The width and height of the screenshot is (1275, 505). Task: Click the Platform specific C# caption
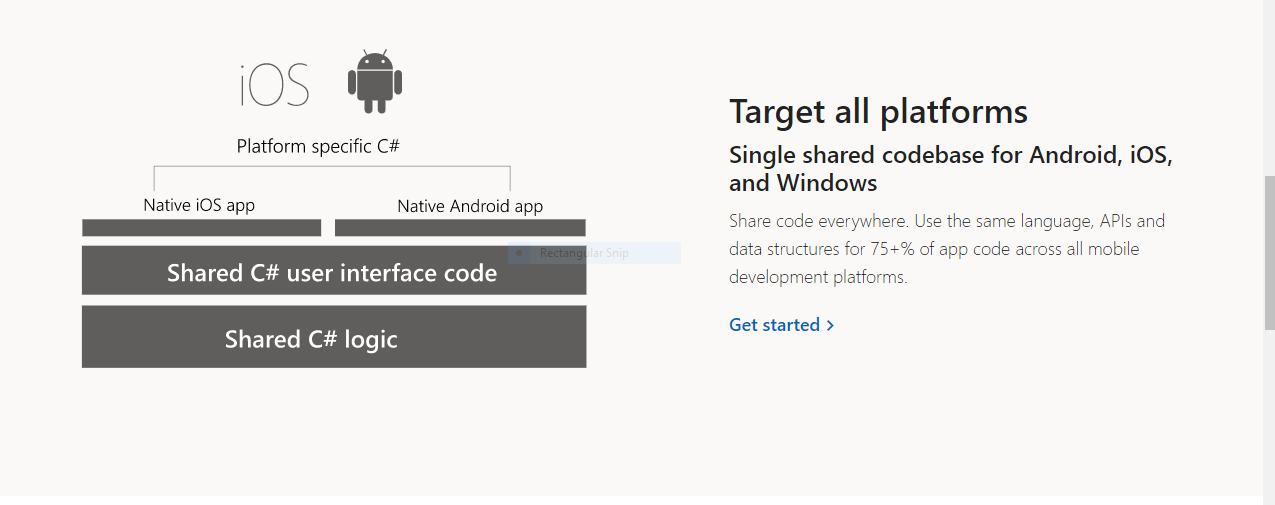[x=318, y=146]
